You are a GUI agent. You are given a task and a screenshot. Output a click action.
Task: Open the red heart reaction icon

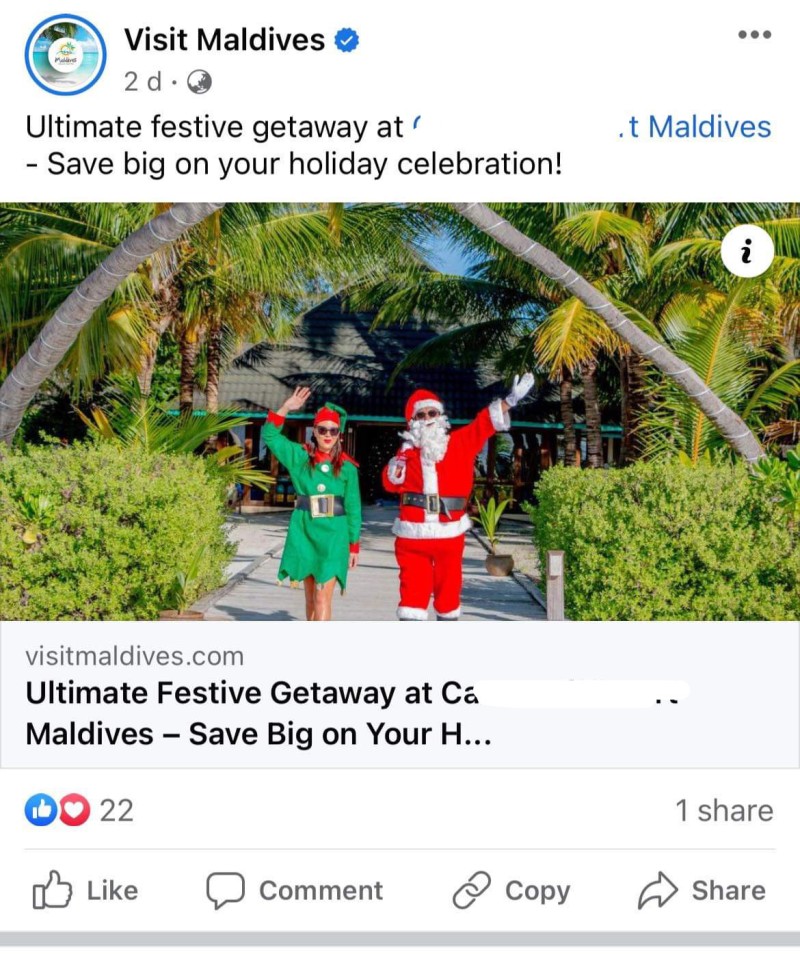(x=74, y=810)
